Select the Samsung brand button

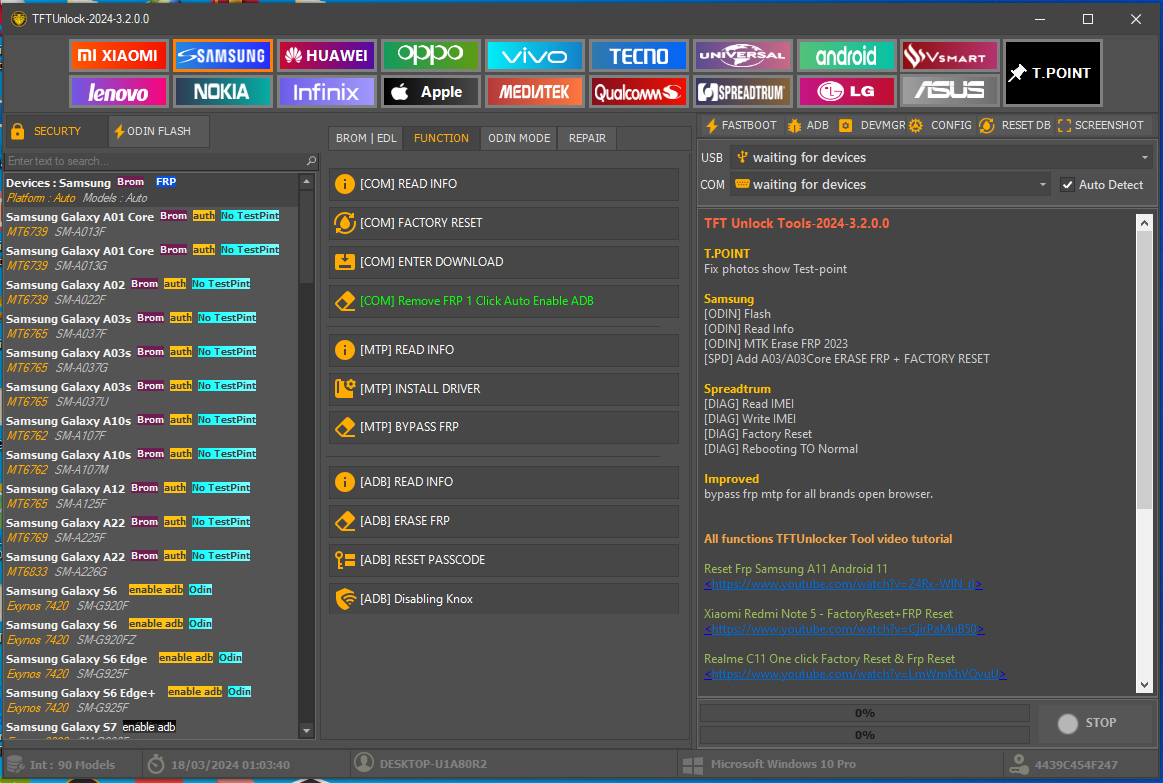(x=223, y=56)
